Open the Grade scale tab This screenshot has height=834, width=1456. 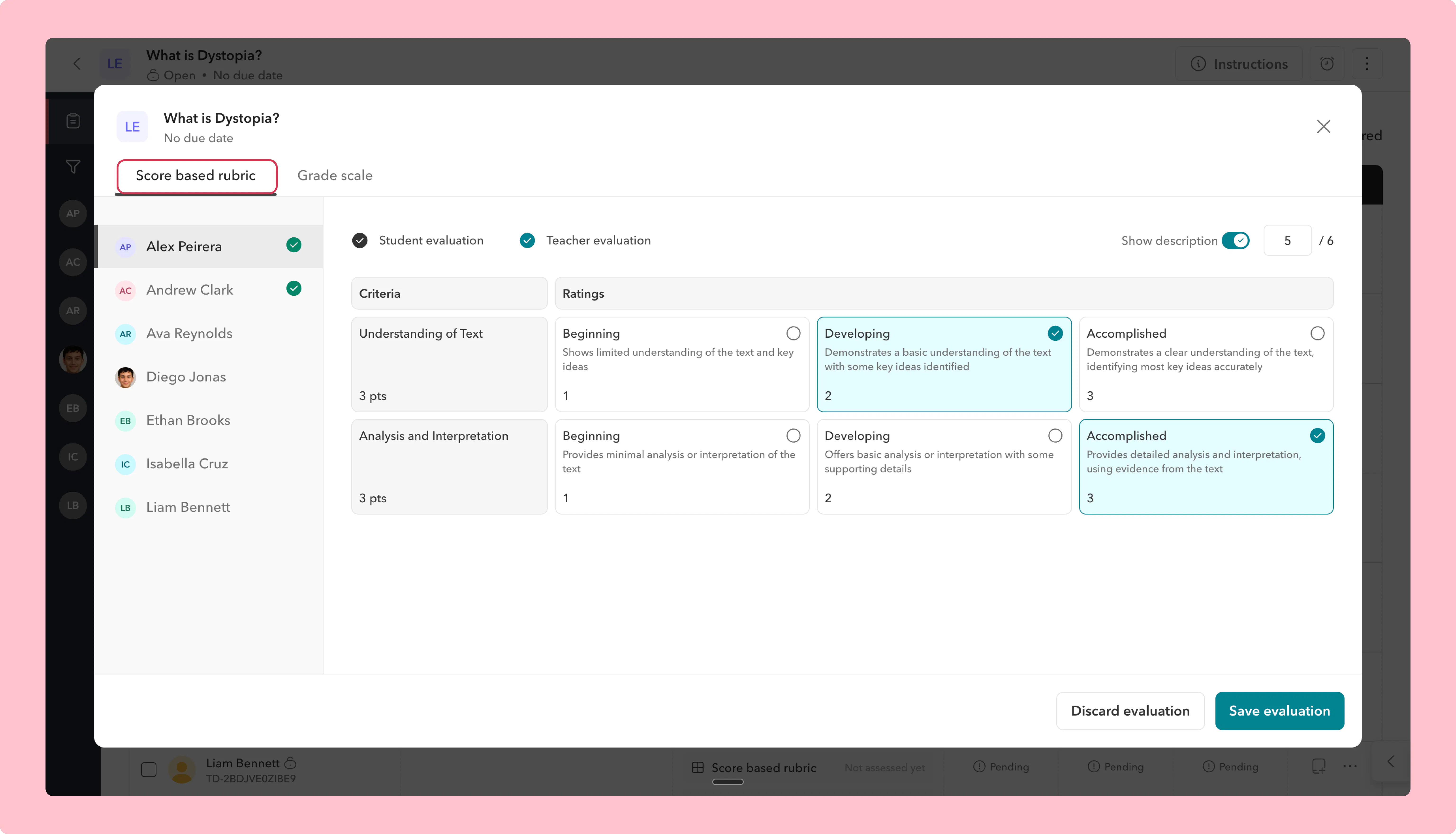tap(335, 176)
